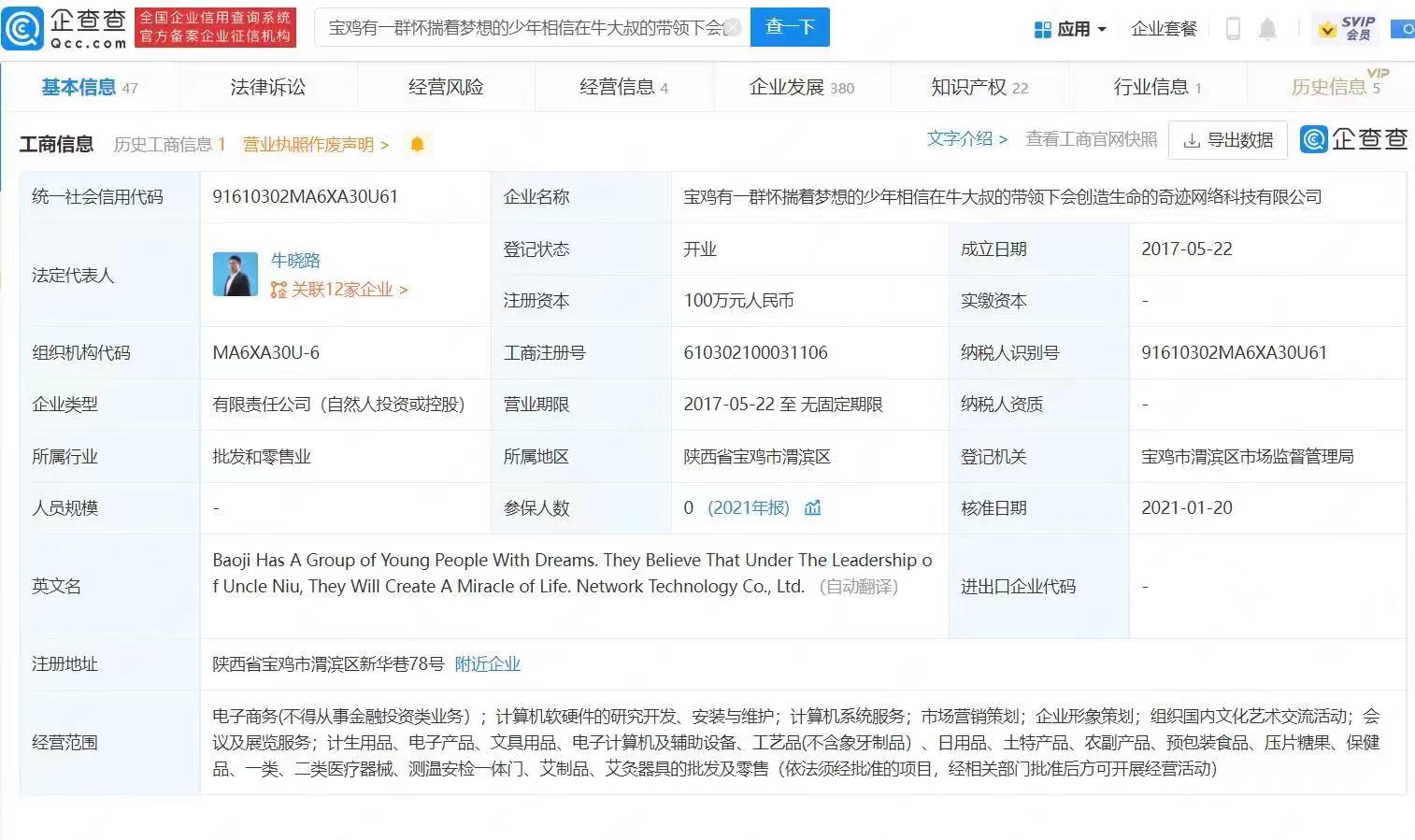Click the orange bell alert icon
Image resolution: width=1415 pixels, height=840 pixels.
(417, 144)
